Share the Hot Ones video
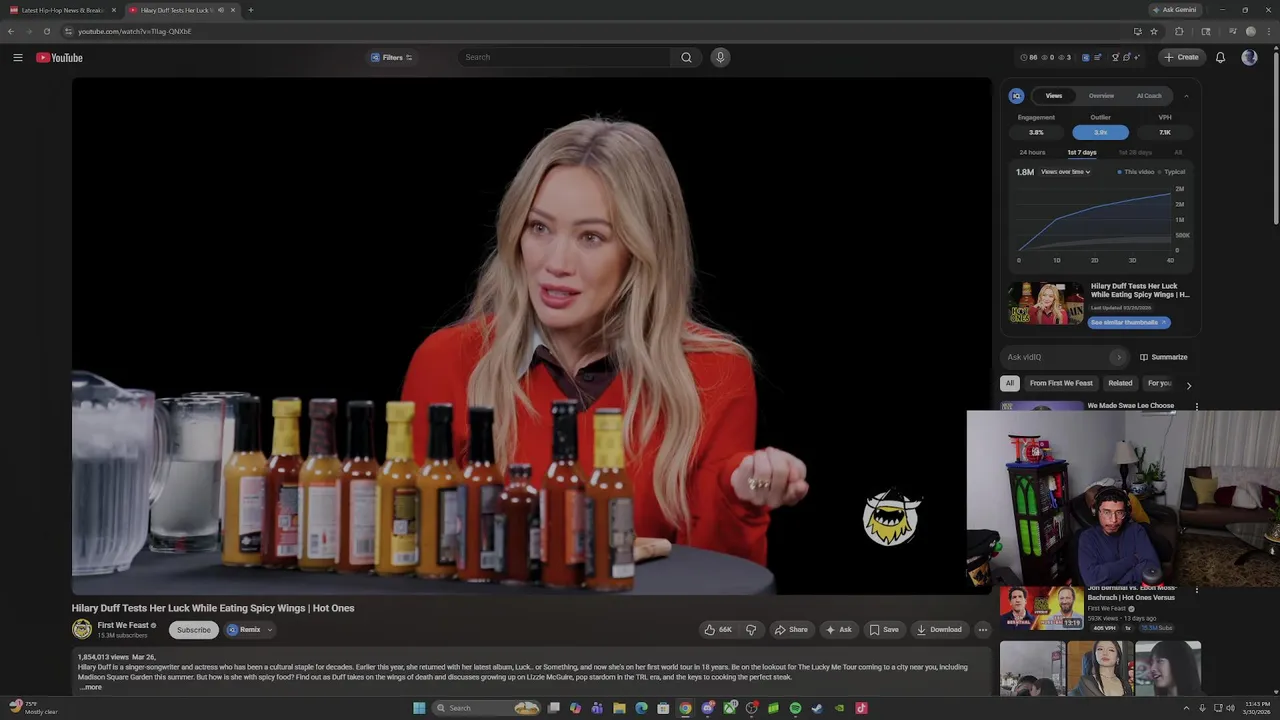 point(790,630)
